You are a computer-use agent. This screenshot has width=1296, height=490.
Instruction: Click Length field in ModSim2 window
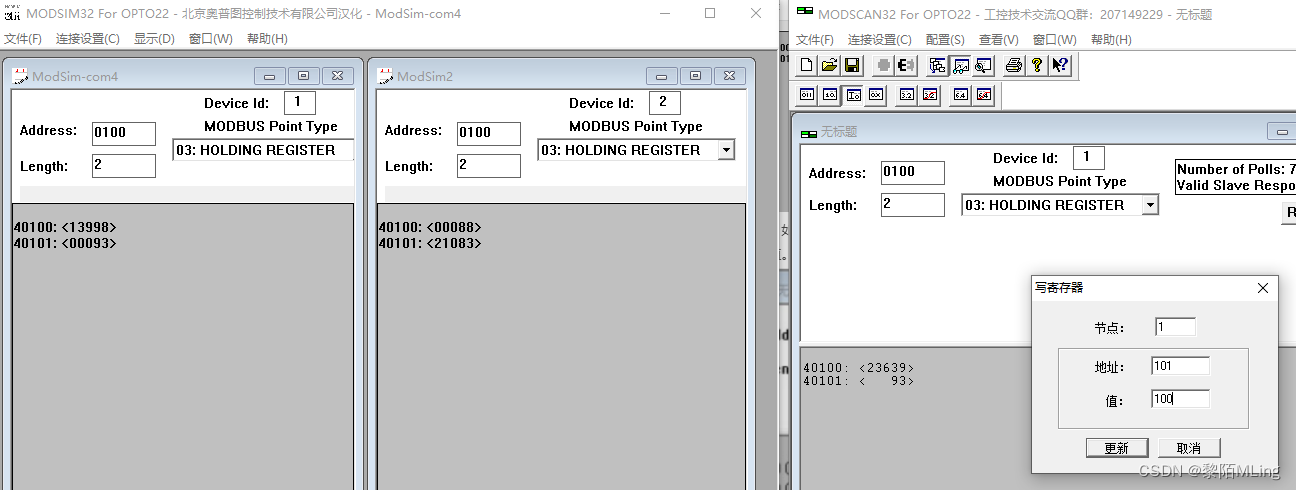click(489, 165)
